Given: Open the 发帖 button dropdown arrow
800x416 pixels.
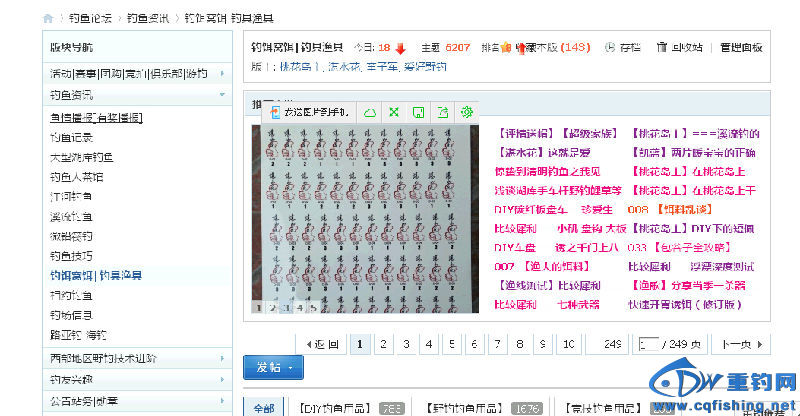Looking at the screenshot, I should tap(291, 368).
